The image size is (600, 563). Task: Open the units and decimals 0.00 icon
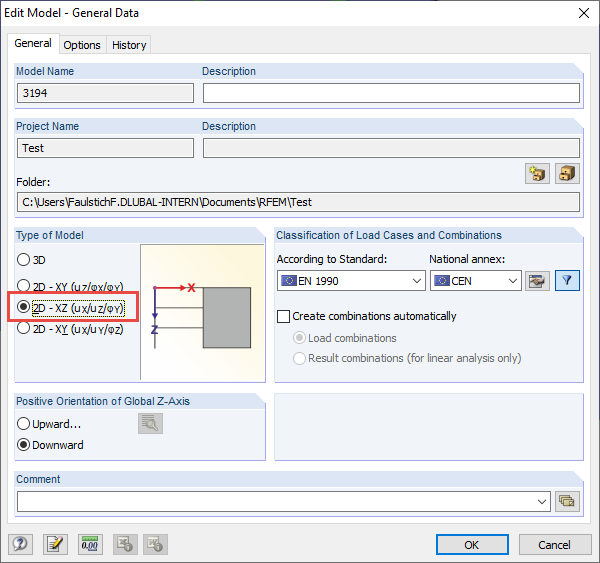pos(90,544)
